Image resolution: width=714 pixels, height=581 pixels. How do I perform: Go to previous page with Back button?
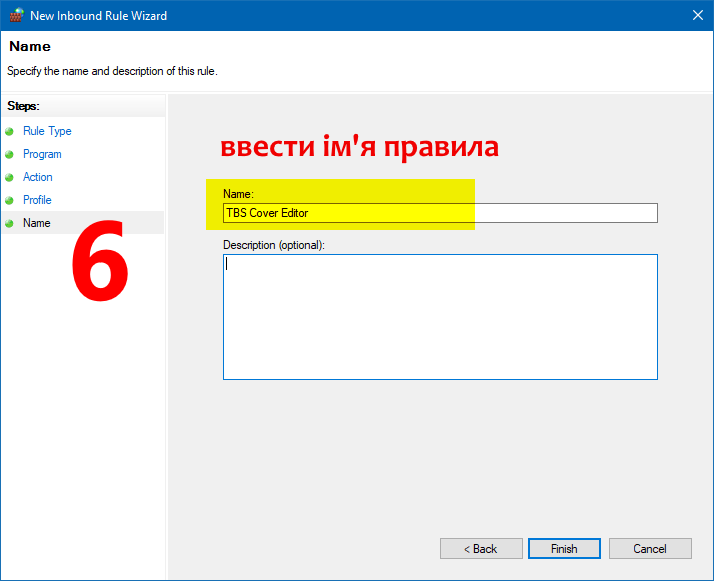pos(481,549)
